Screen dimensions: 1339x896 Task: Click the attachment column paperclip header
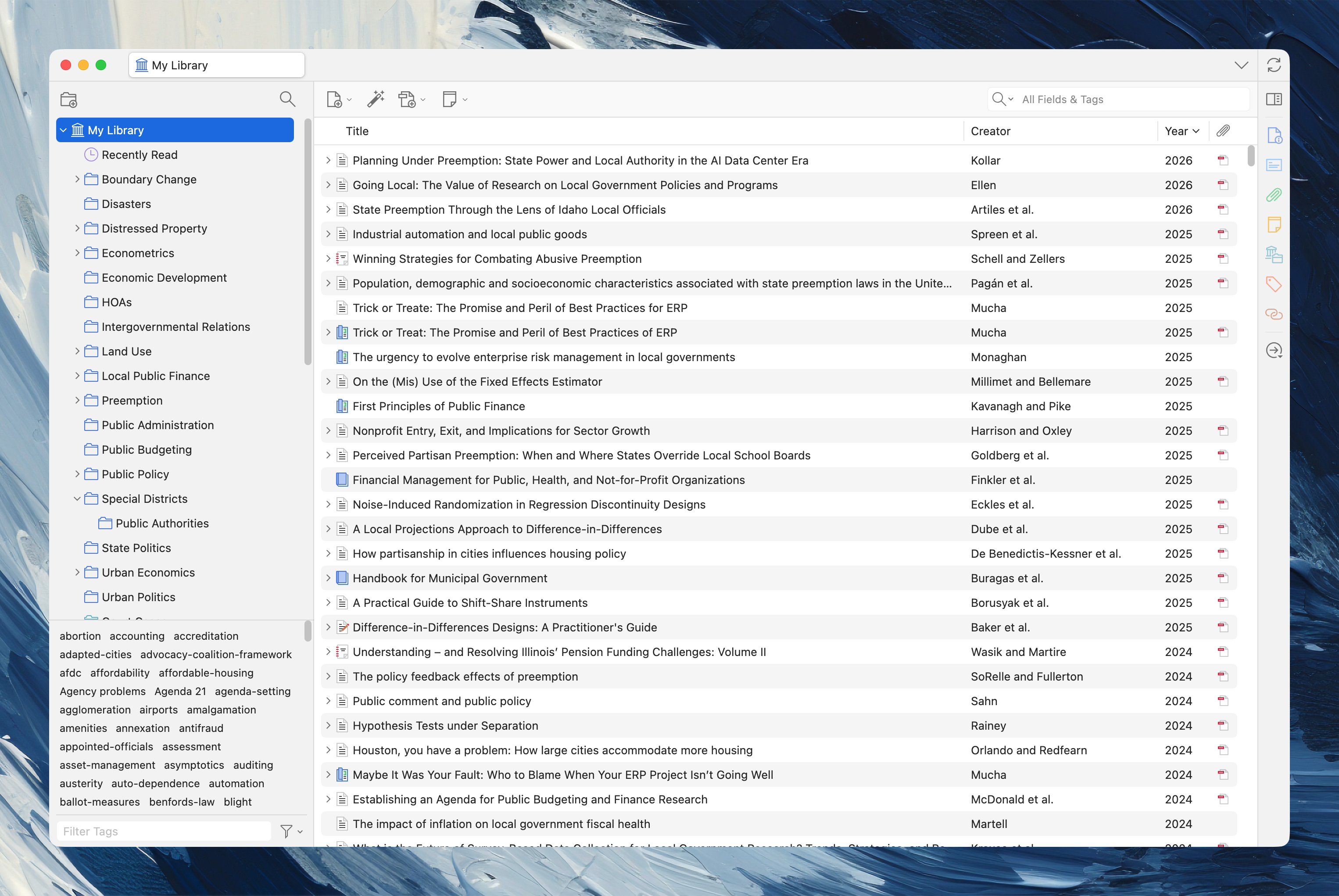click(1223, 131)
